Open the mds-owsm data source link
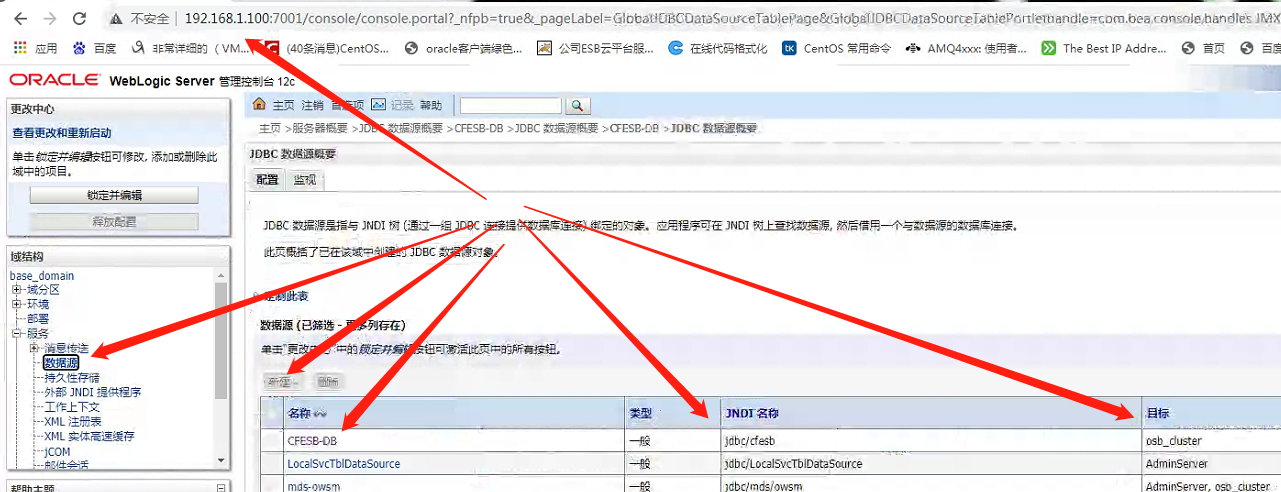Image resolution: width=1281 pixels, height=492 pixels. 315,487
